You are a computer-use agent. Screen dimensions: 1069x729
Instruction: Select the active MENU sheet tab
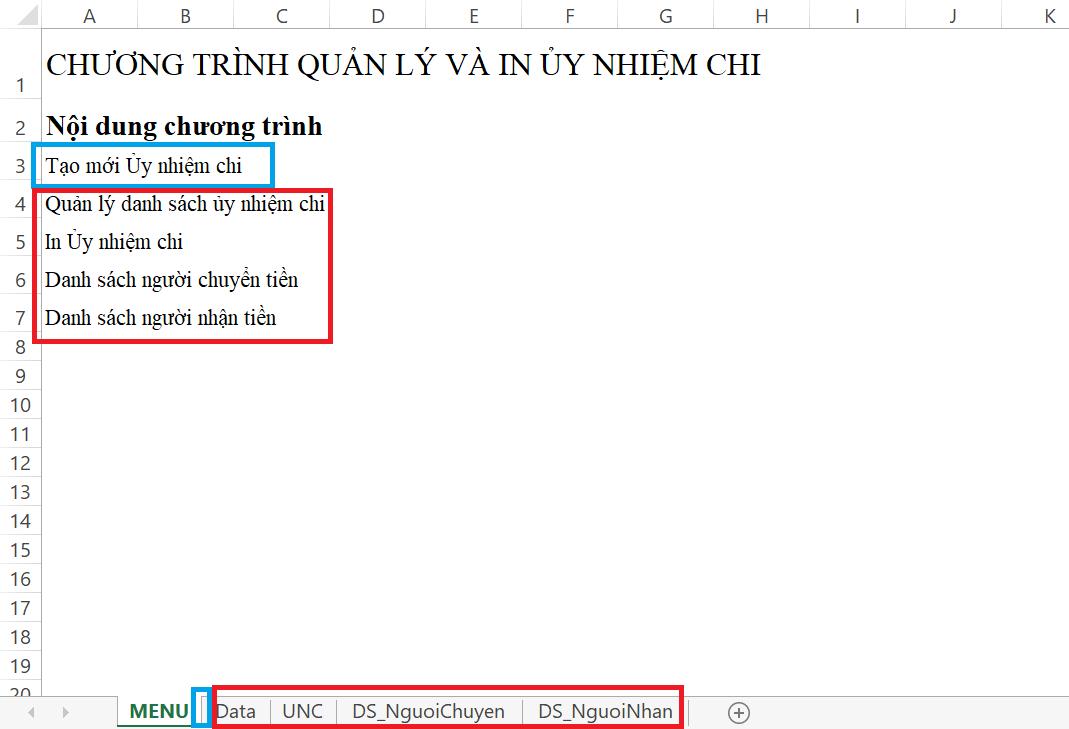[x=158, y=711]
